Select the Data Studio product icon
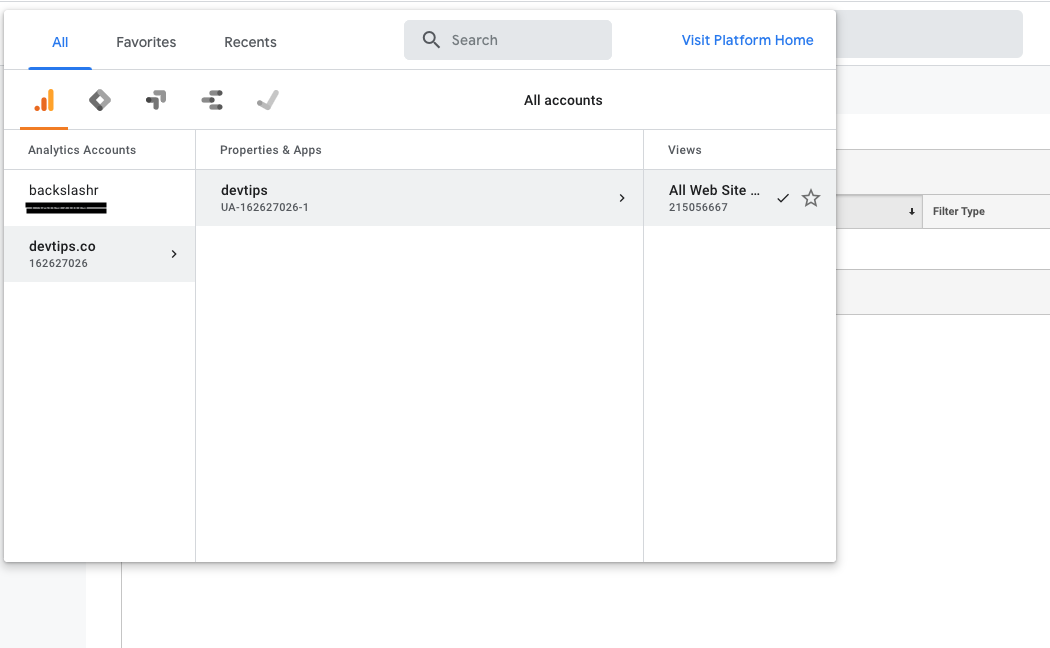1050x648 pixels. point(212,100)
